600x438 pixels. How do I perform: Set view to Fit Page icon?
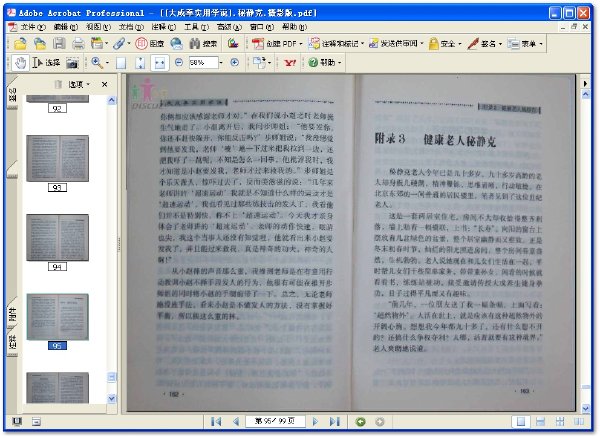pos(140,63)
